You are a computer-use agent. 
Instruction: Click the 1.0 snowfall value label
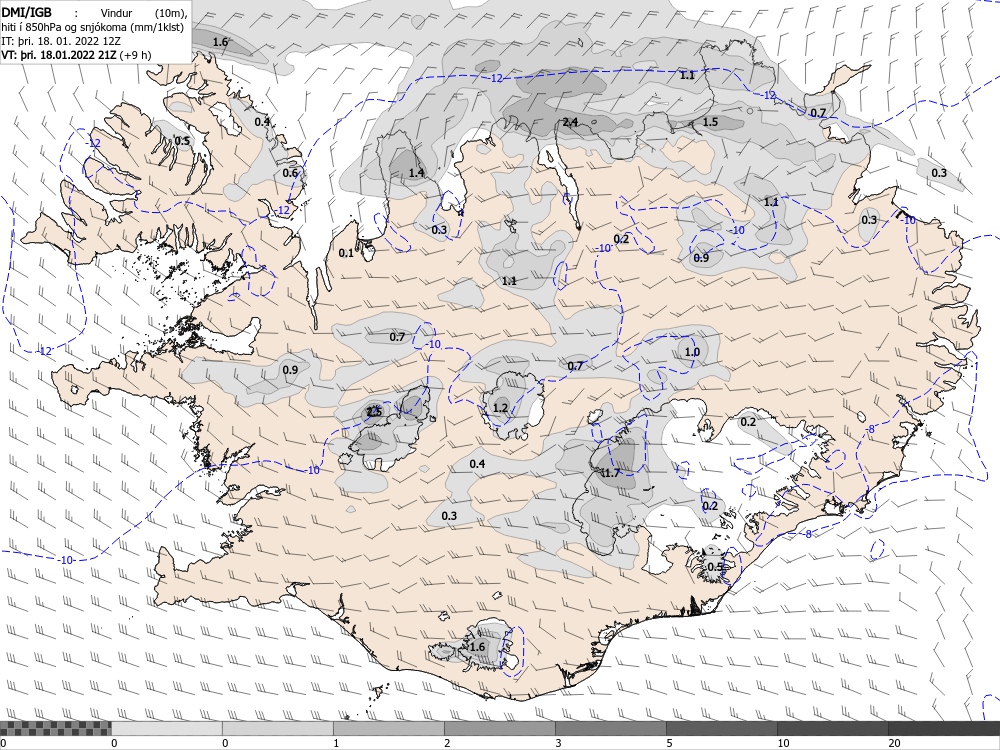click(692, 352)
